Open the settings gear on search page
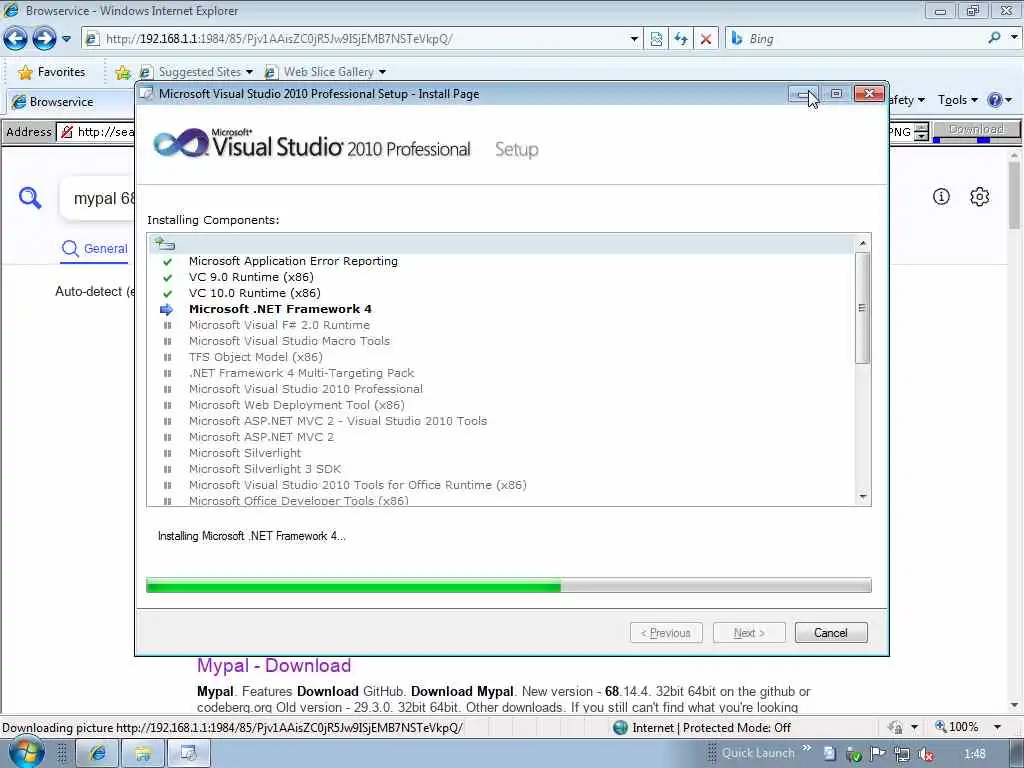The width and height of the screenshot is (1024, 768). click(979, 197)
